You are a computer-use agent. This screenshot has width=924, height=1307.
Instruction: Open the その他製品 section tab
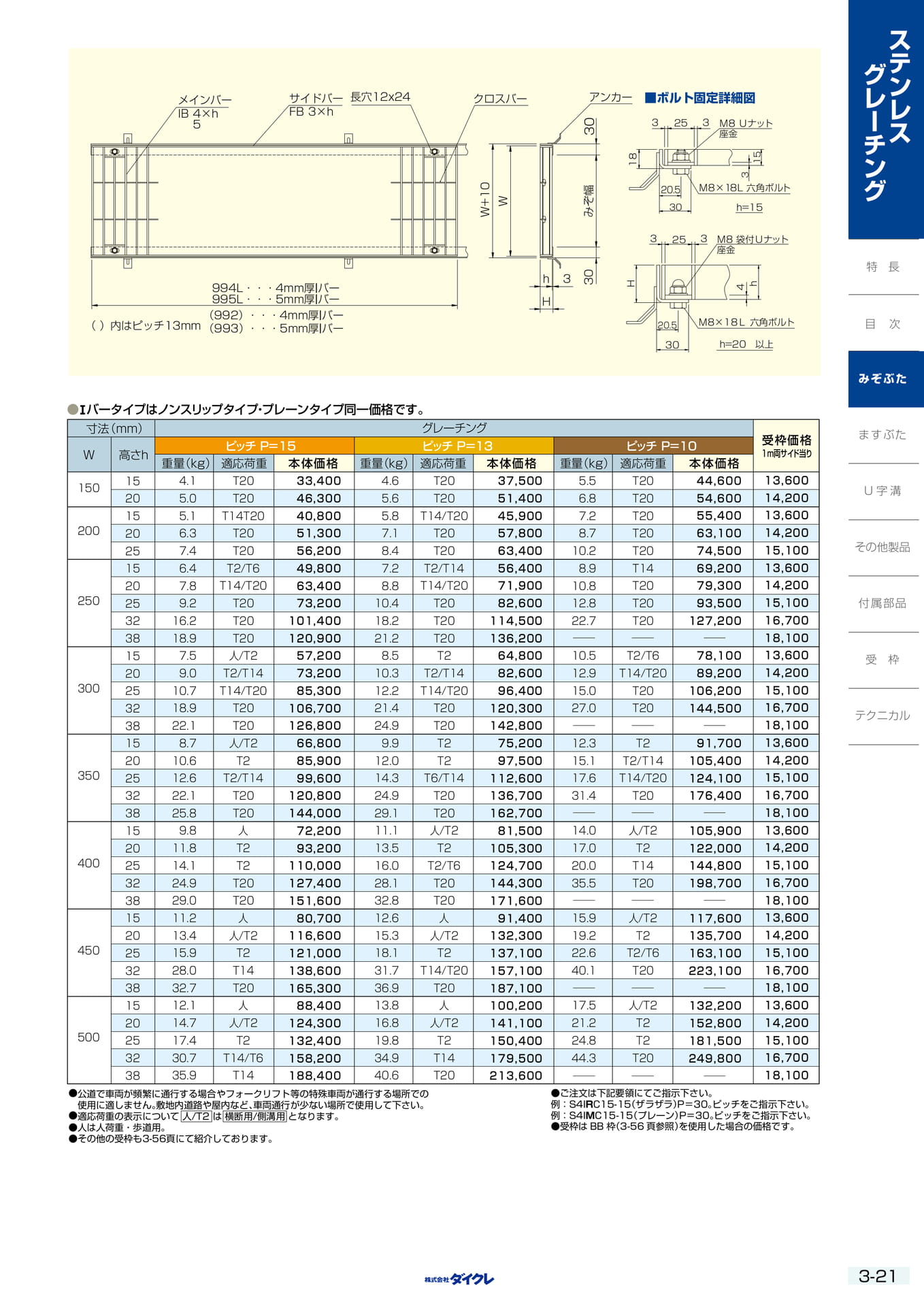882,547
